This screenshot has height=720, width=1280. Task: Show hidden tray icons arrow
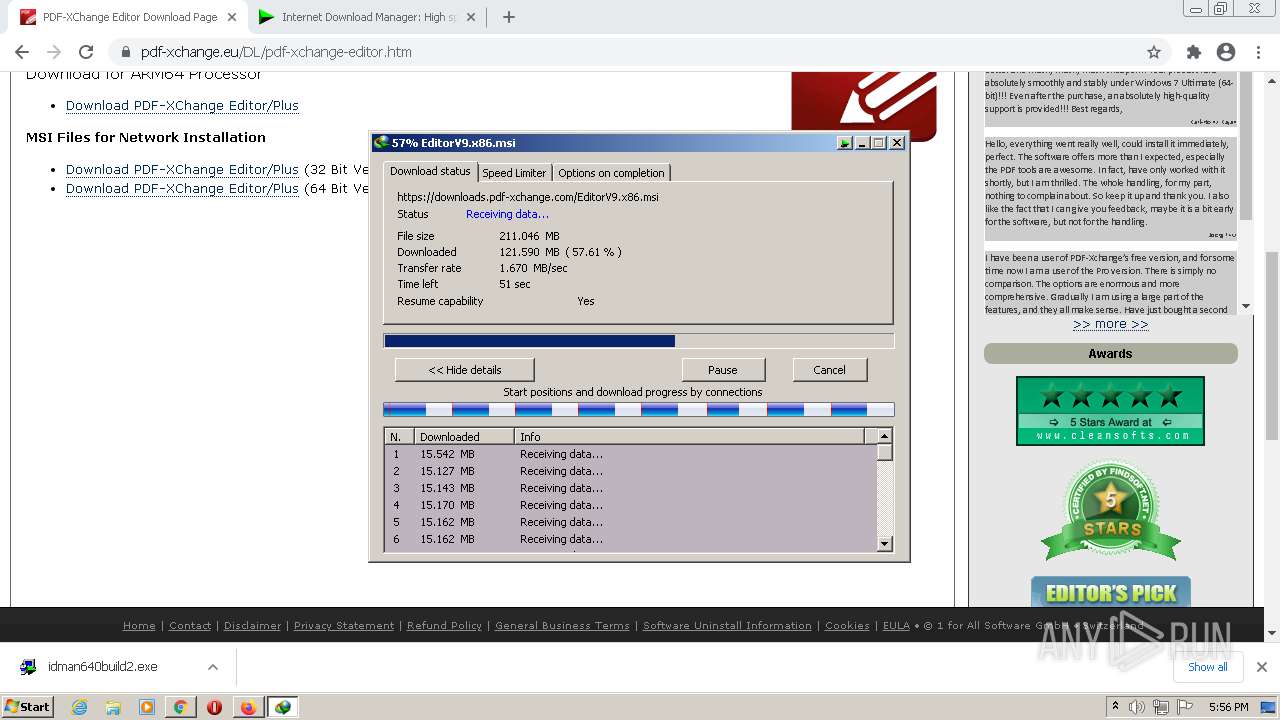[x=1115, y=707]
